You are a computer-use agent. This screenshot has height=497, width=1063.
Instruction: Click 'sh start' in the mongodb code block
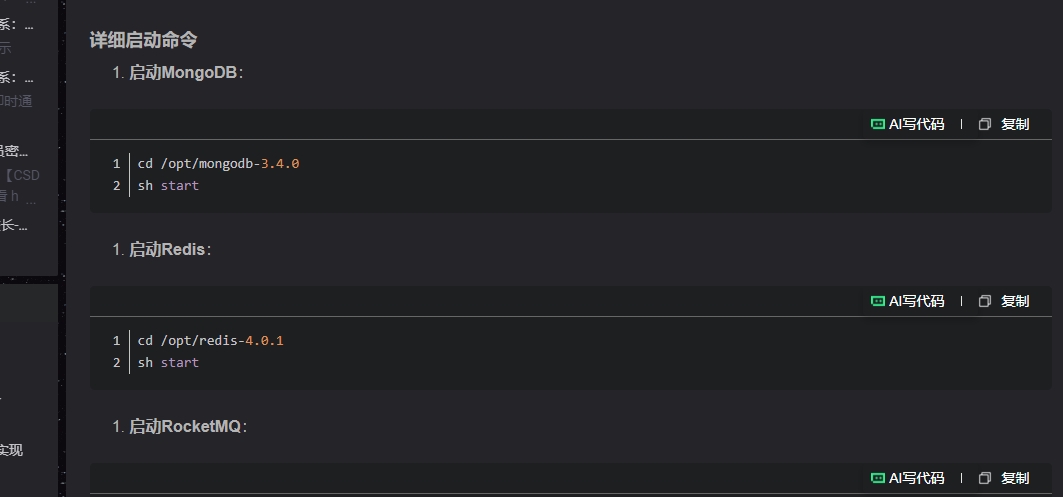pos(168,185)
